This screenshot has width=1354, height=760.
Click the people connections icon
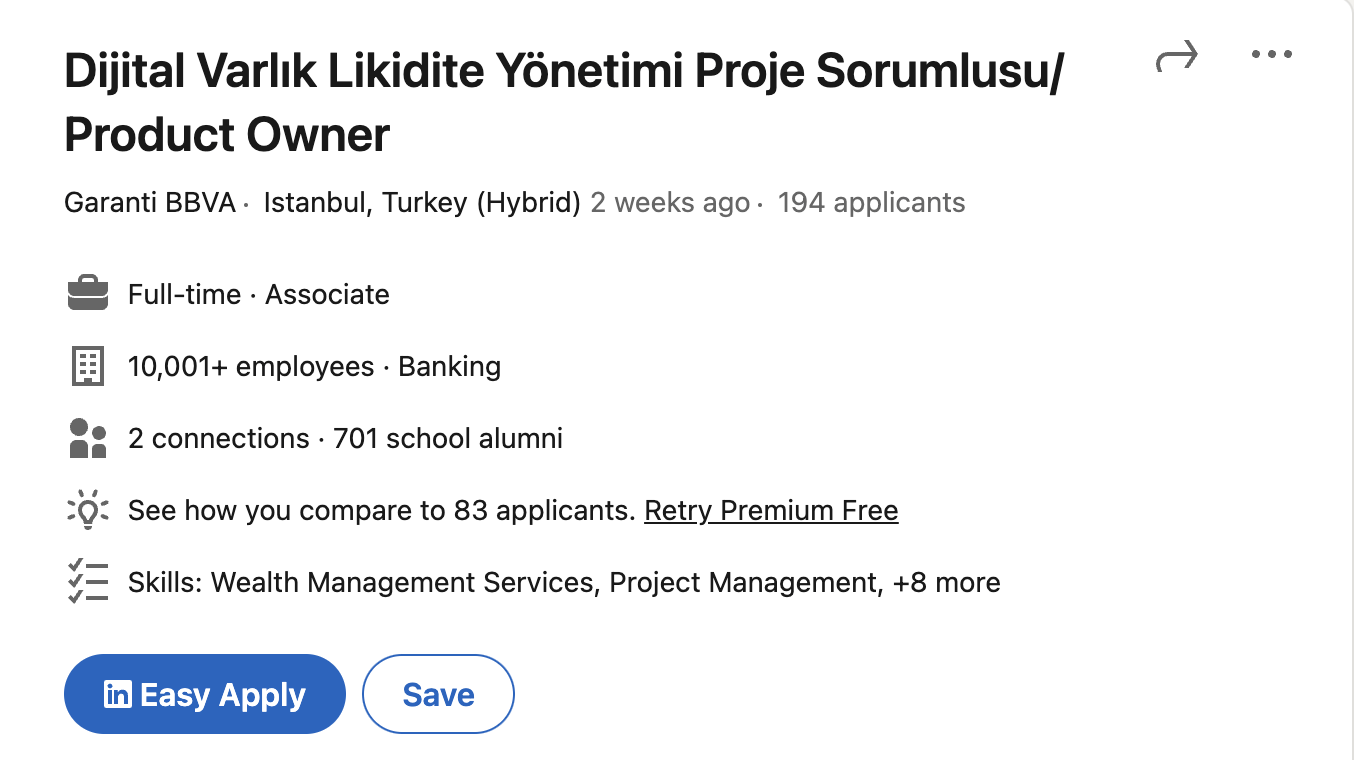click(88, 438)
